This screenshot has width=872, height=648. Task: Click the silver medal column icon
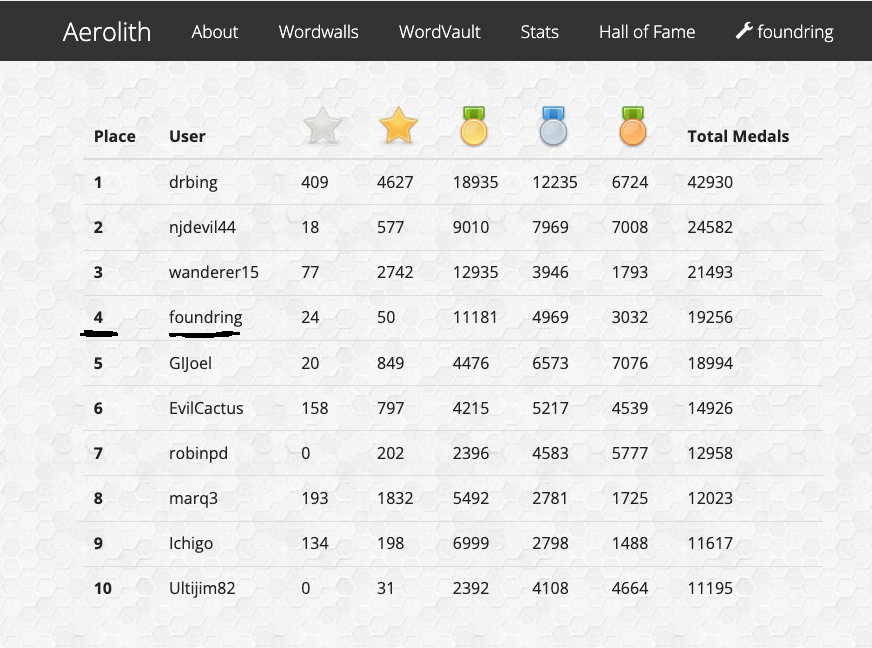tap(553, 126)
